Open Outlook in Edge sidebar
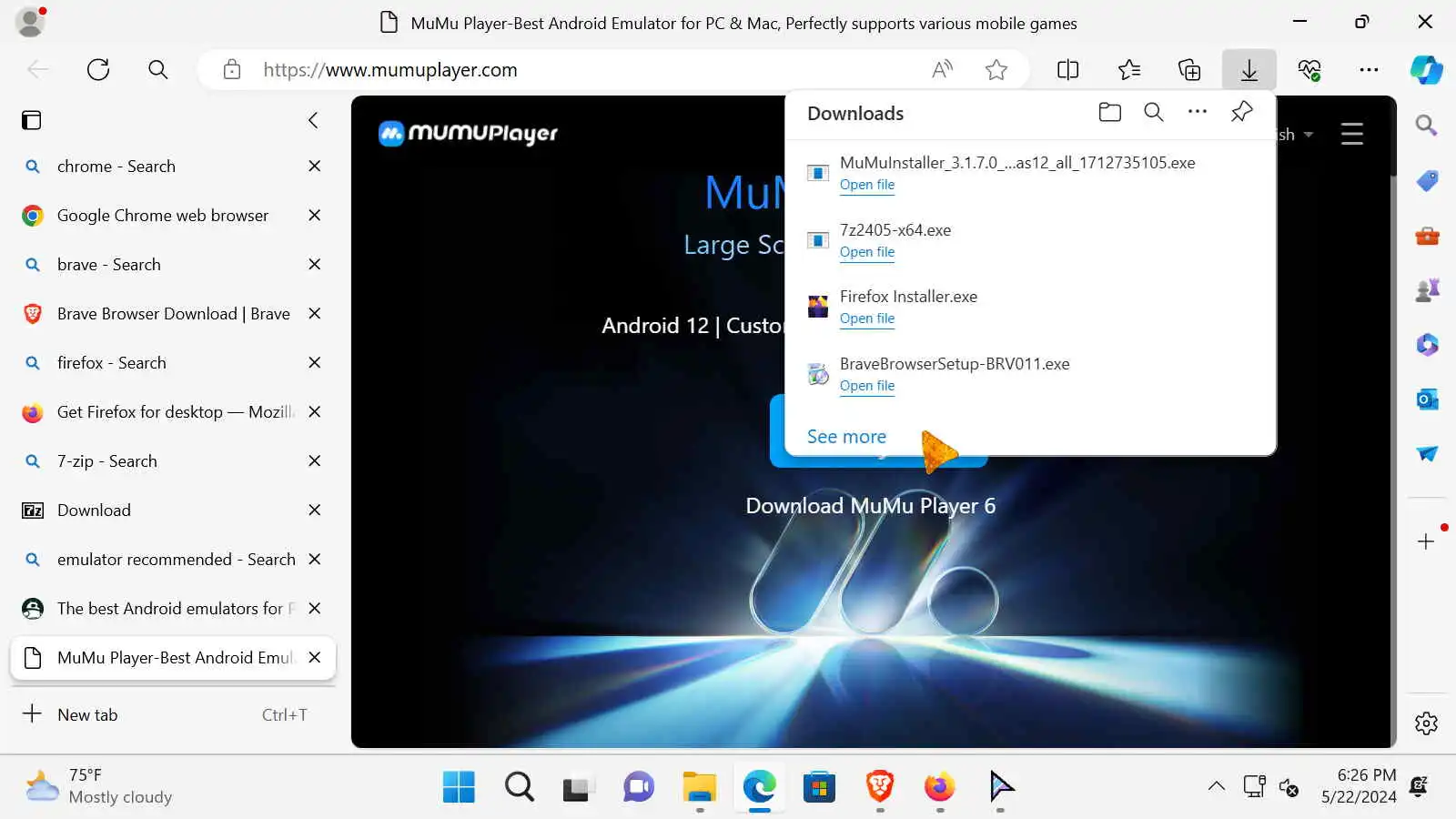Viewport: 1456px width, 819px height. coord(1427,399)
